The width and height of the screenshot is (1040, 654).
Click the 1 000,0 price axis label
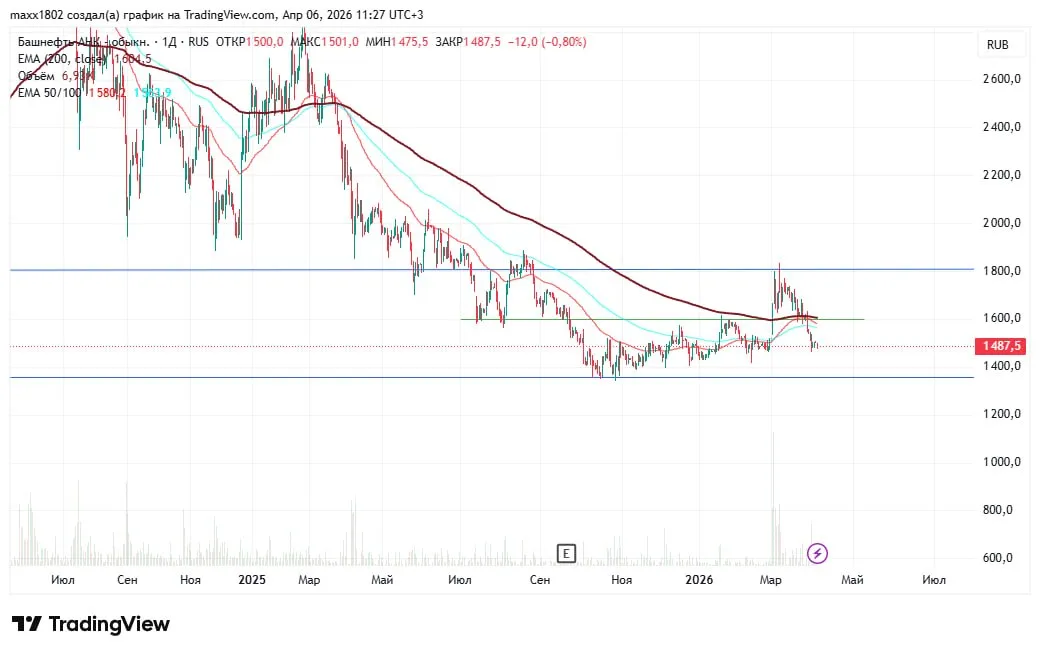[x=1000, y=462]
